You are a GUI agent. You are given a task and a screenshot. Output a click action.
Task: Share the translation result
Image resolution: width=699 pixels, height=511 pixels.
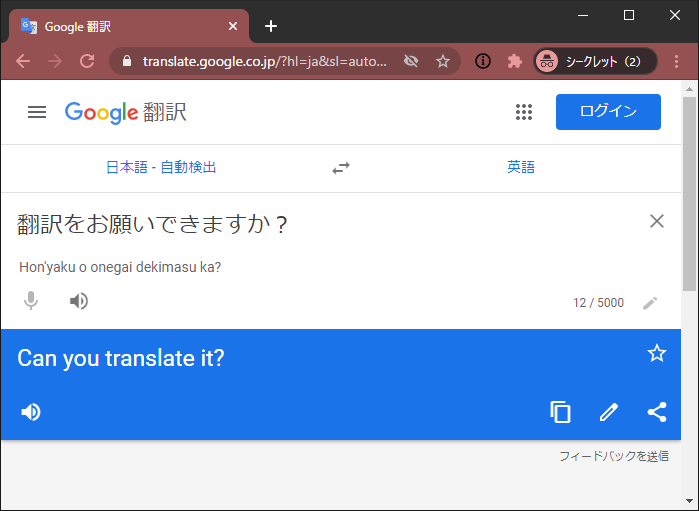[657, 411]
